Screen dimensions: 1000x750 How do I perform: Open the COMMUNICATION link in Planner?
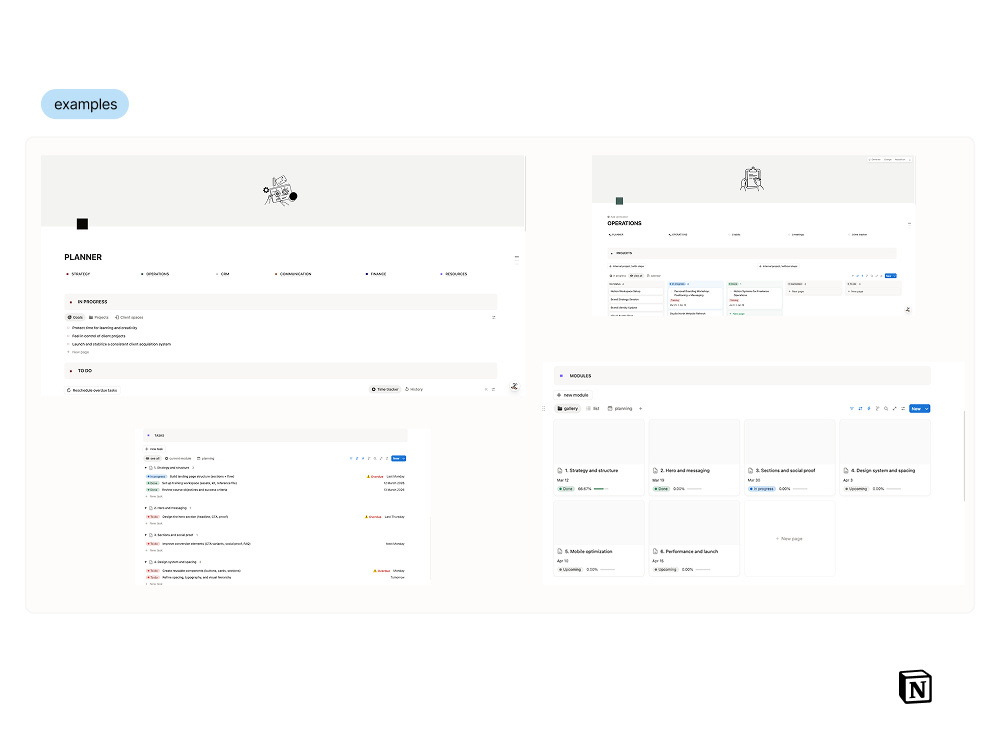[293, 274]
